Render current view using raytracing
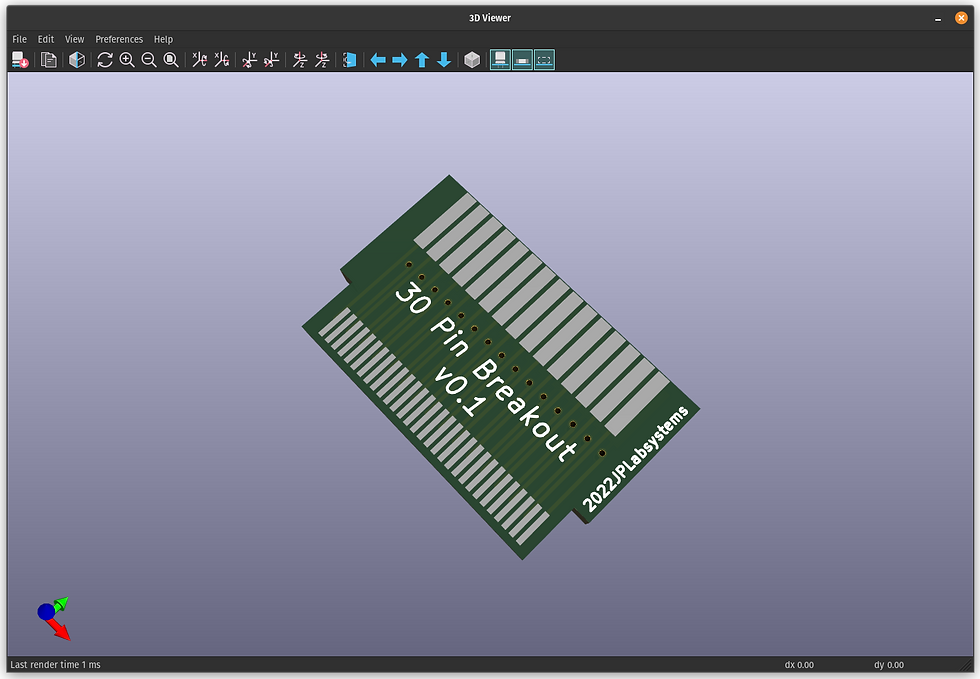The image size is (980, 679). coord(77,60)
